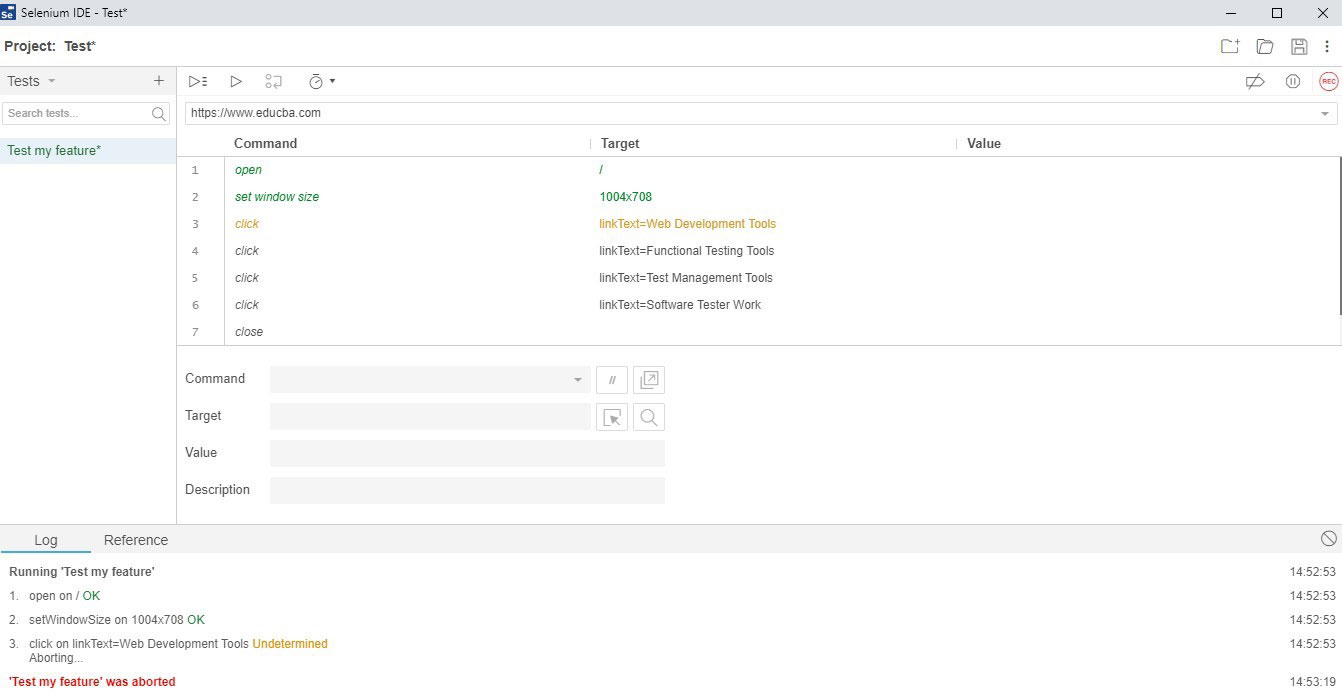
Task: Switch to the Log tab
Action: 46,540
